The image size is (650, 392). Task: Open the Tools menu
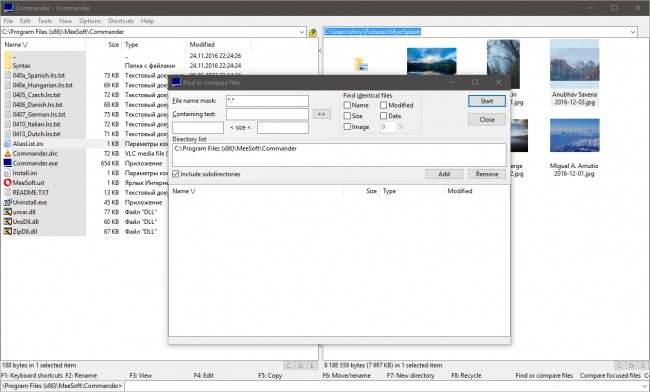click(45, 21)
